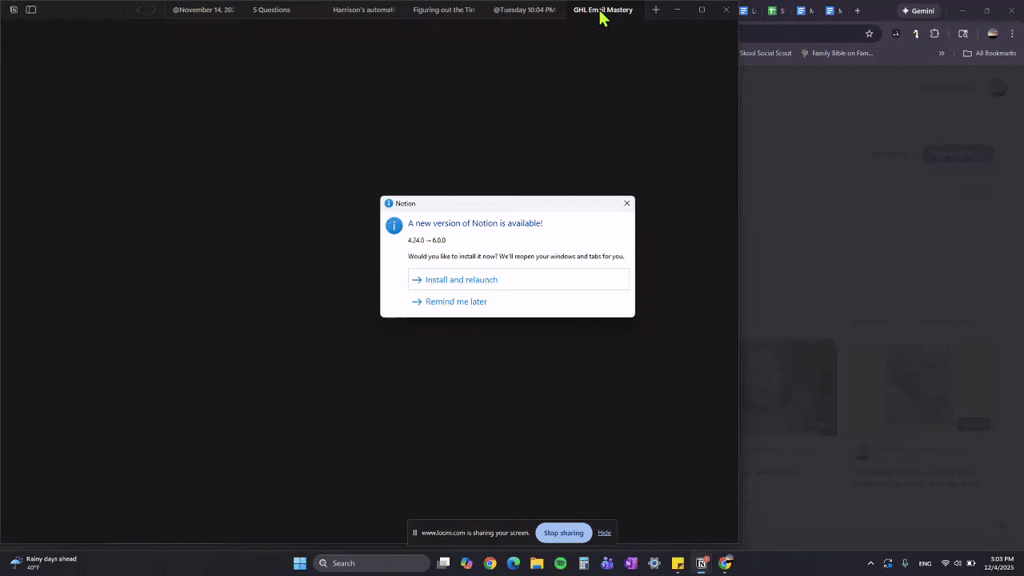
Task: Switch to Harrison's automation tab
Action: [x=364, y=10]
